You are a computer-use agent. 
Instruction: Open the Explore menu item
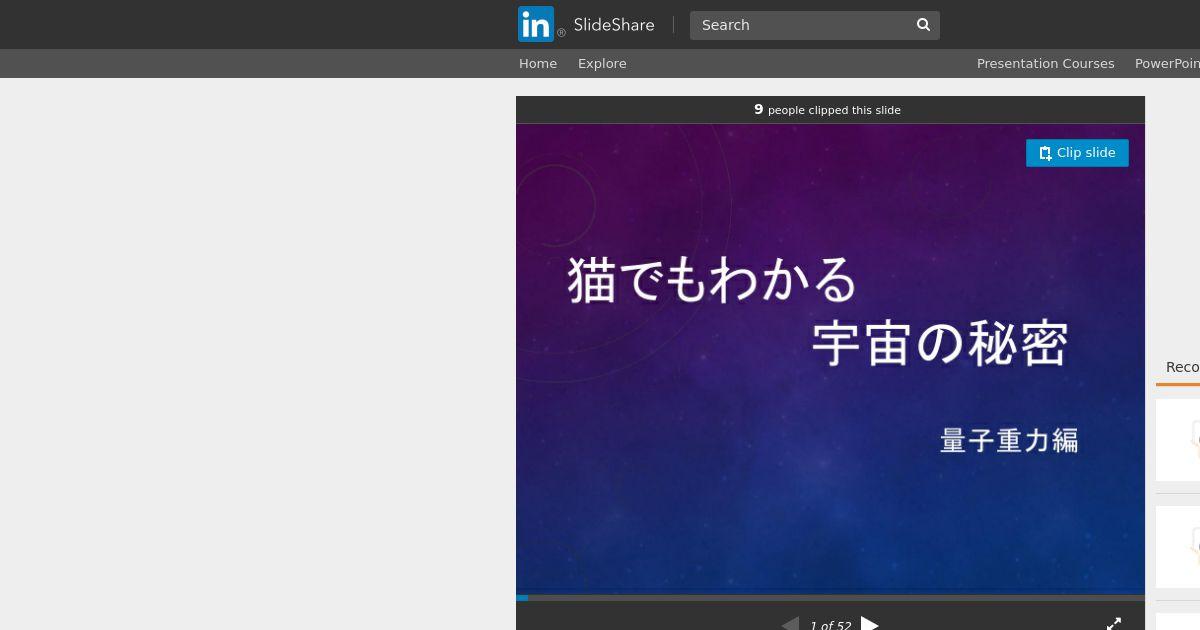602,63
